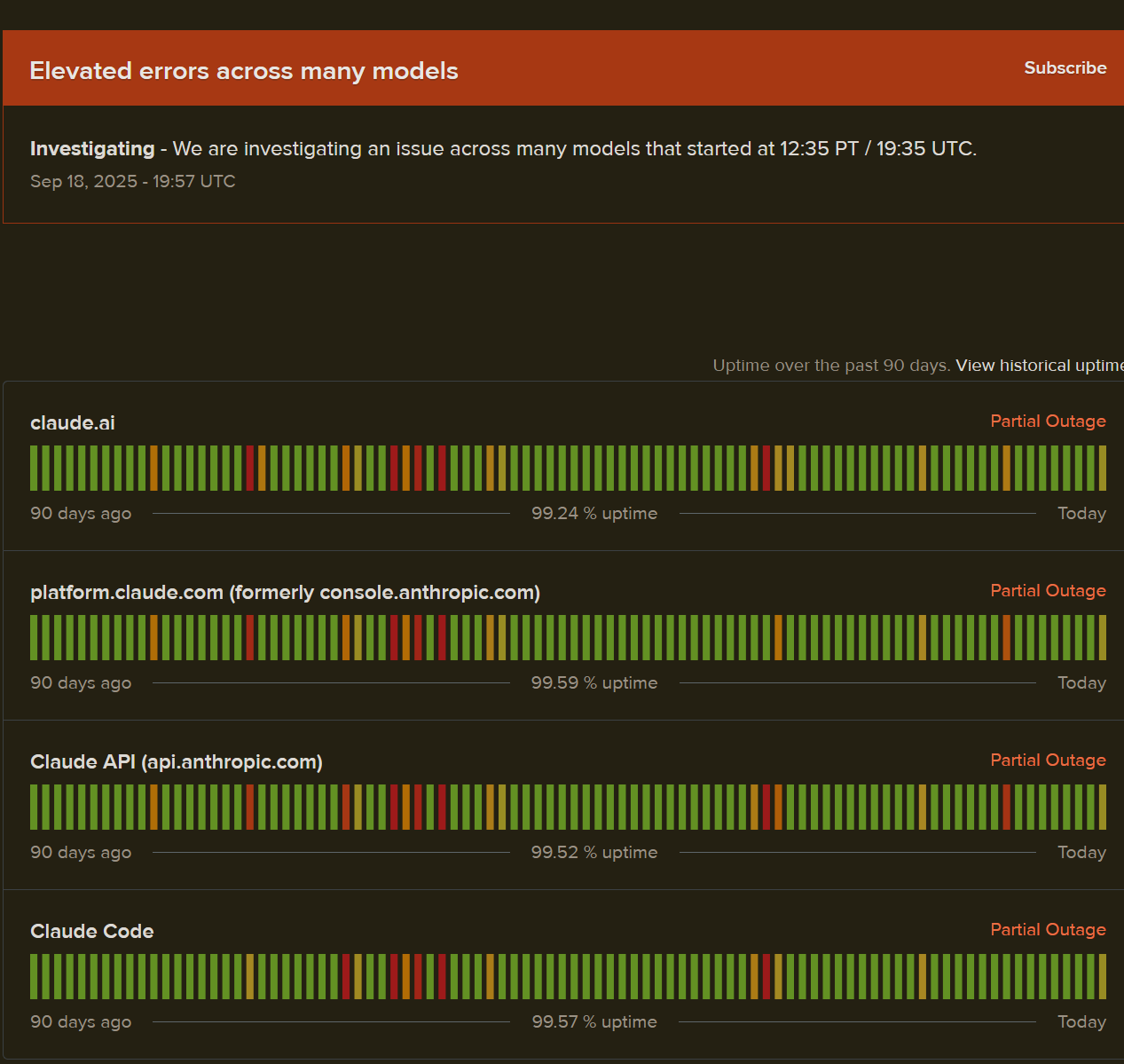This screenshot has width=1124, height=1064.
Task: Select the oldest day bar in platform.claude.com chart
Action: click(x=34, y=637)
